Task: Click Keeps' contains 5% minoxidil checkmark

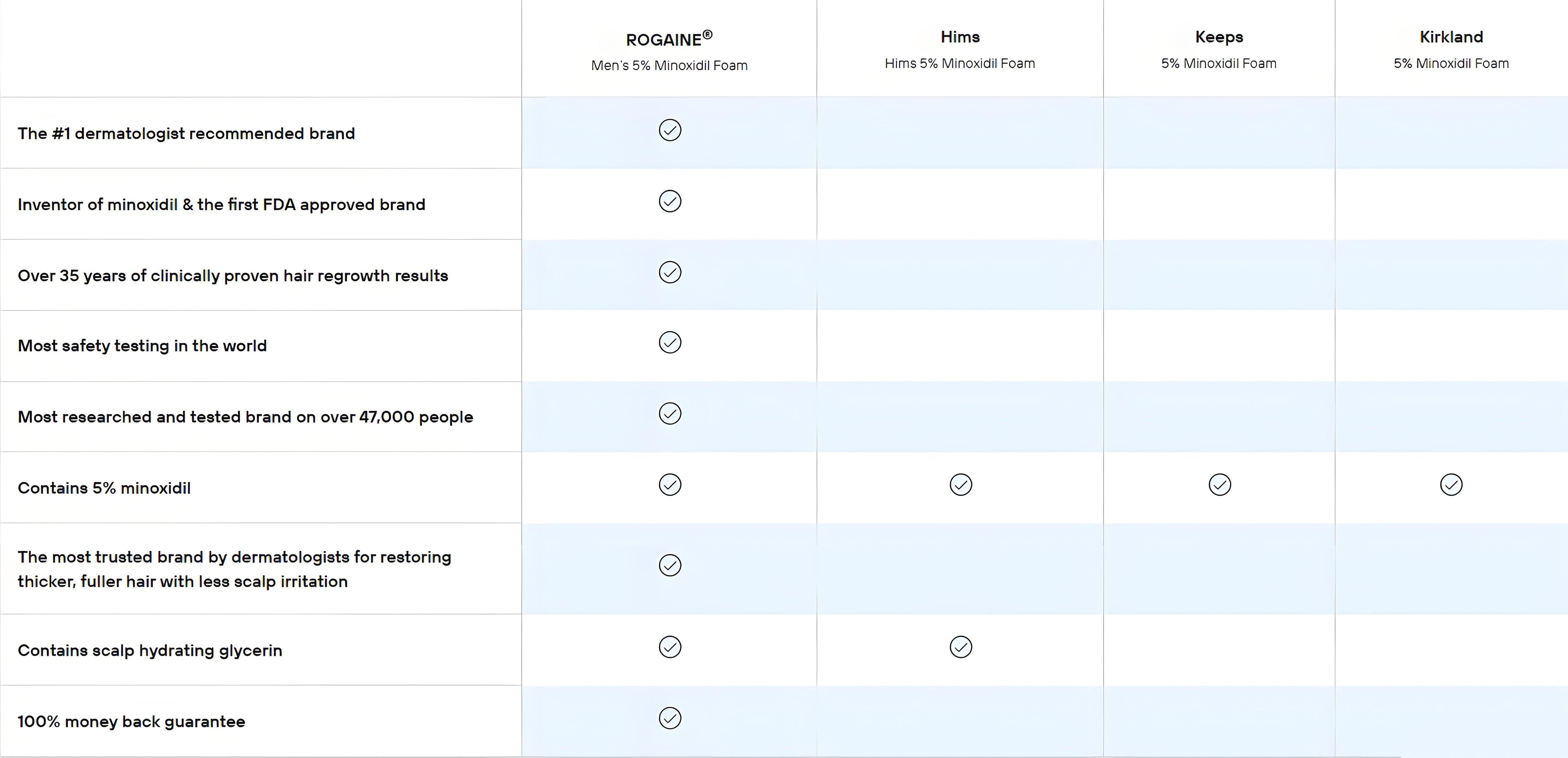Action: (x=1219, y=485)
